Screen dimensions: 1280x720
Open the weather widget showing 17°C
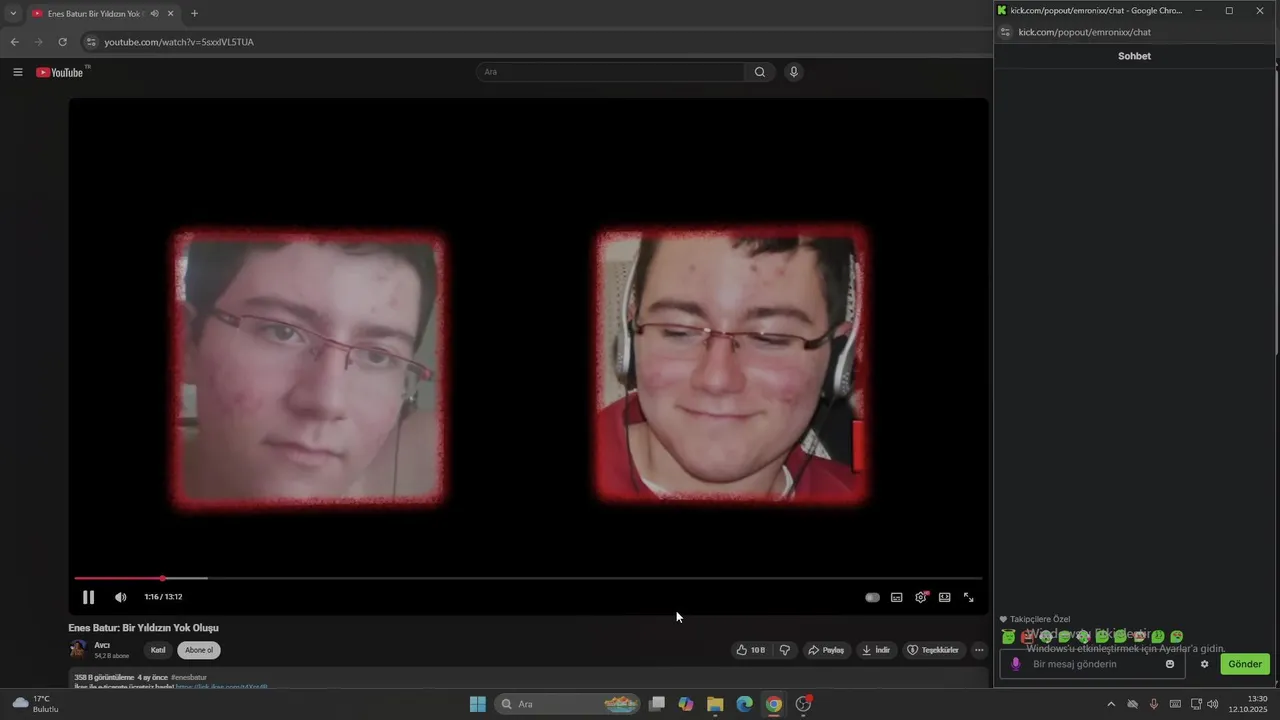(x=34, y=704)
